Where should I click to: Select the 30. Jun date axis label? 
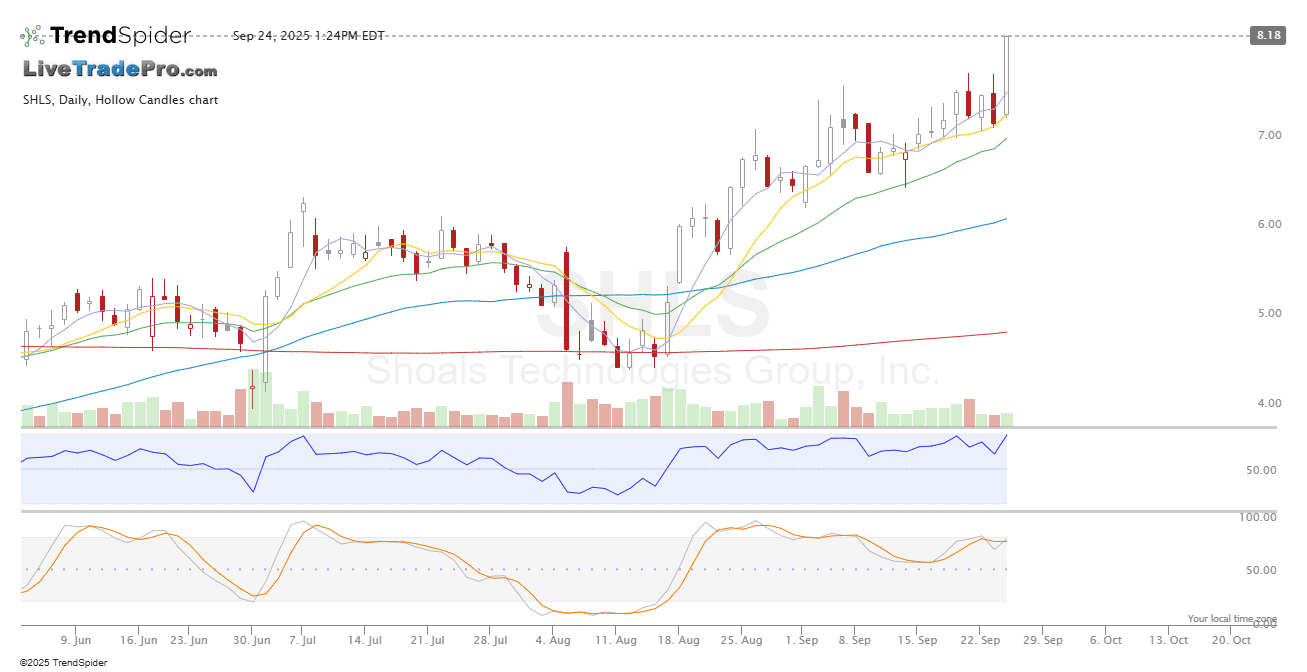(252, 640)
